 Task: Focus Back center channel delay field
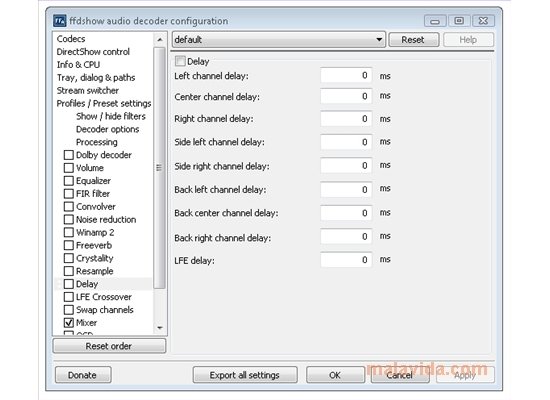coord(346,213)
